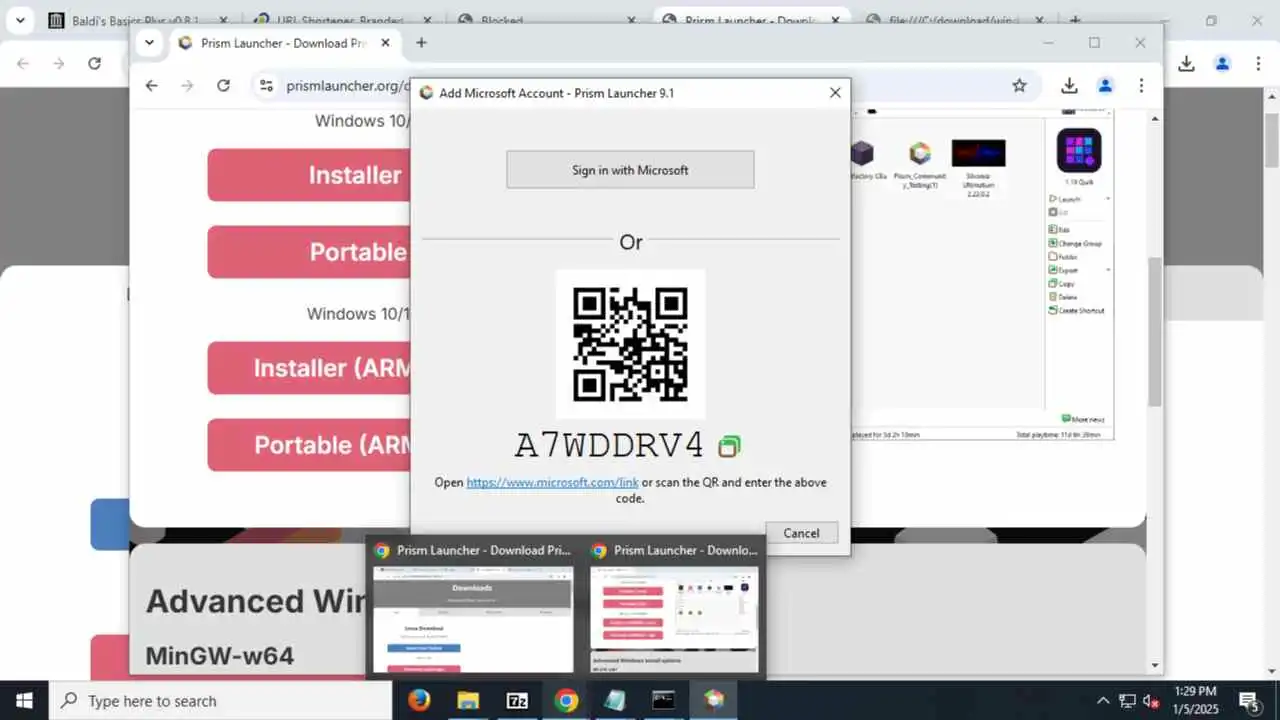Open a new tab in the front window
This screenshot has width=1280, height=720.
421,43
